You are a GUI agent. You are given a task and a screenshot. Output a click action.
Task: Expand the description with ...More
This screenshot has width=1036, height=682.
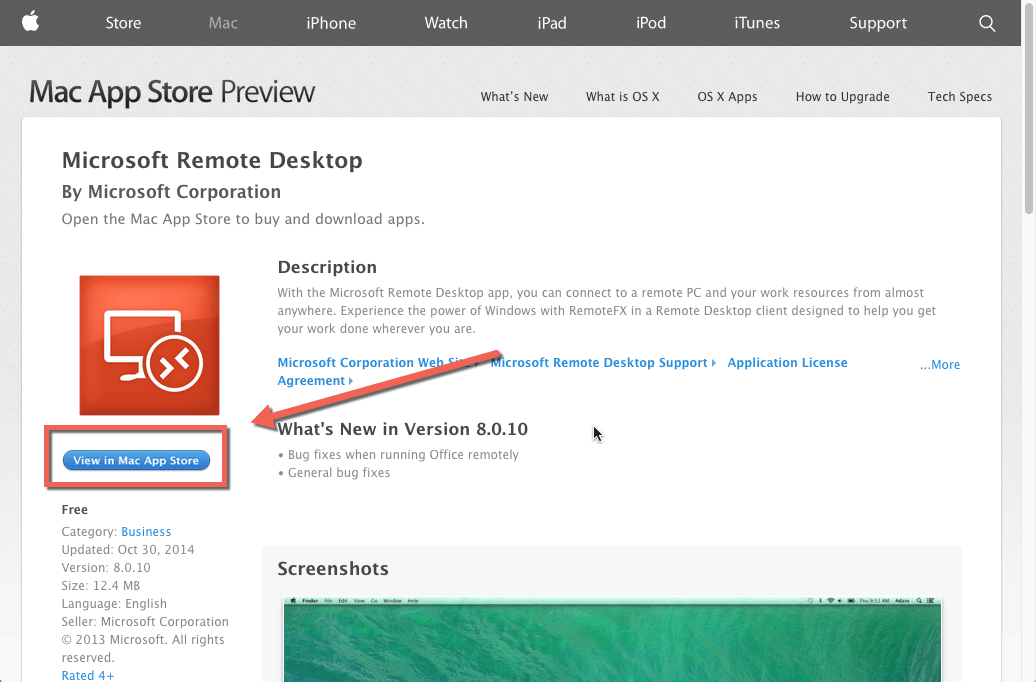(940, 365)
